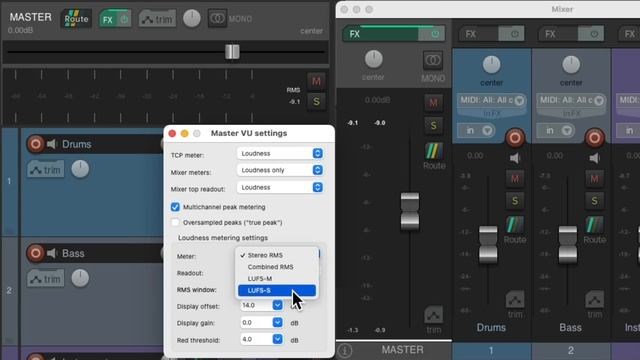This screenshot has width=640, height=360.
Task: Toggle master track MONO button
Action: pyautogui.click(x=217, y=18)
